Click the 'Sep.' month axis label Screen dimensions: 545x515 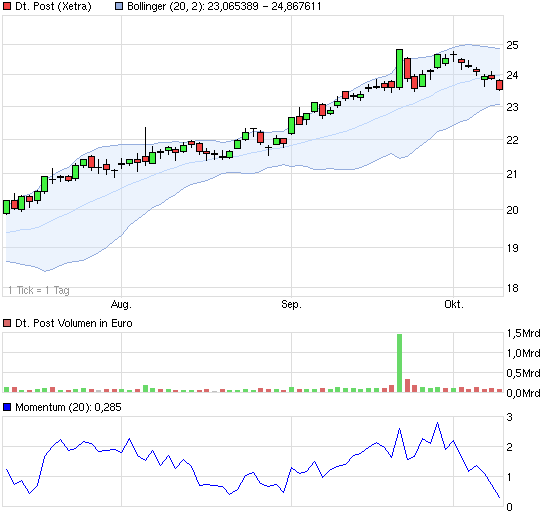tap(292, 304)
